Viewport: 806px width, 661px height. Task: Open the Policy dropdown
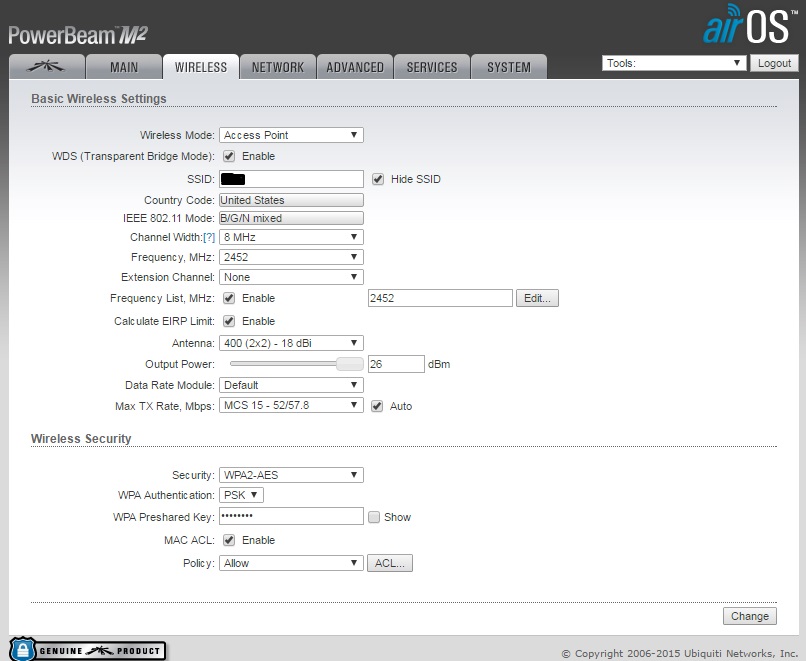click(291, 563)
